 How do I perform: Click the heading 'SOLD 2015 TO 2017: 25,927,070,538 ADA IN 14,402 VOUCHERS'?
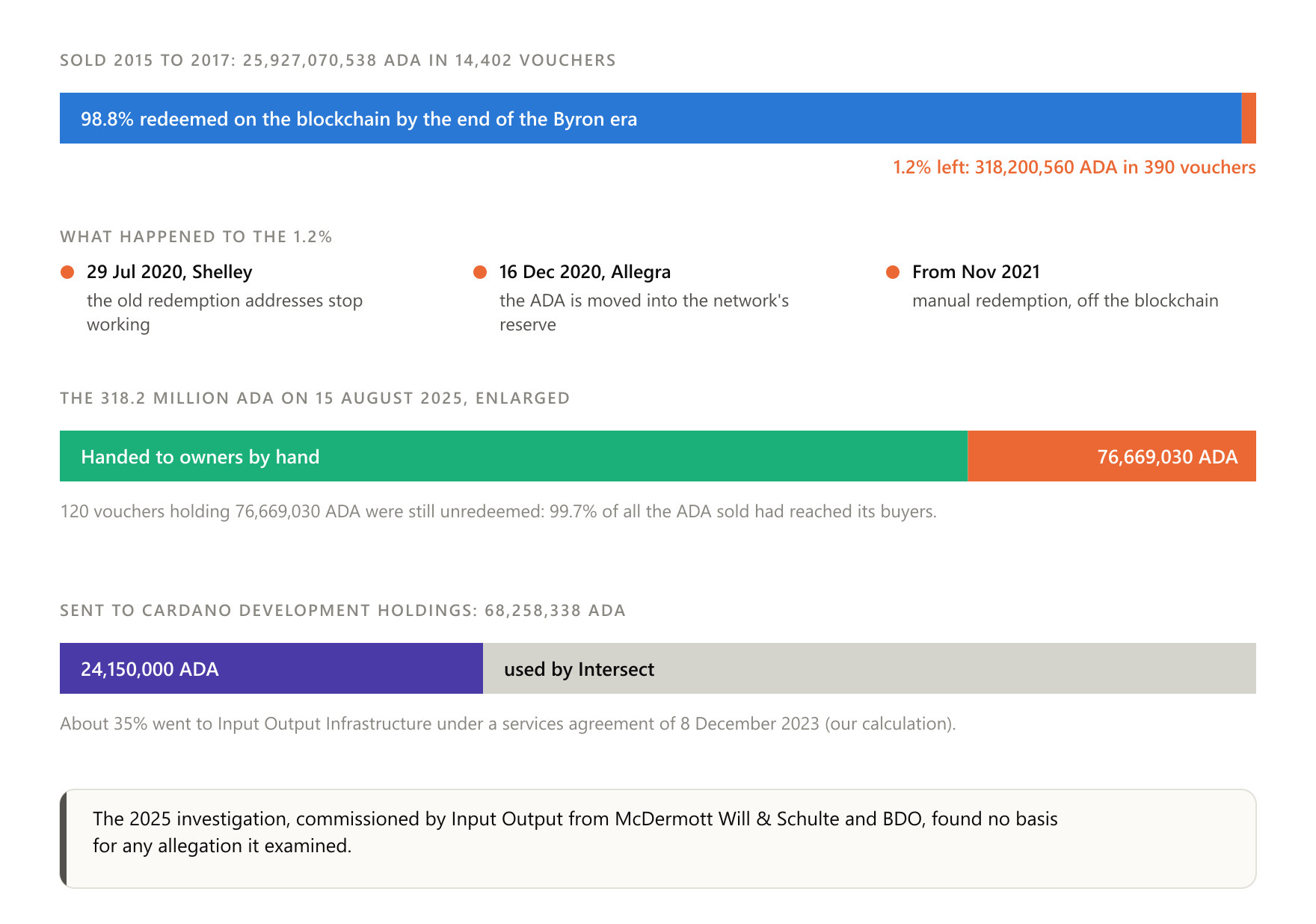point(338,61)
